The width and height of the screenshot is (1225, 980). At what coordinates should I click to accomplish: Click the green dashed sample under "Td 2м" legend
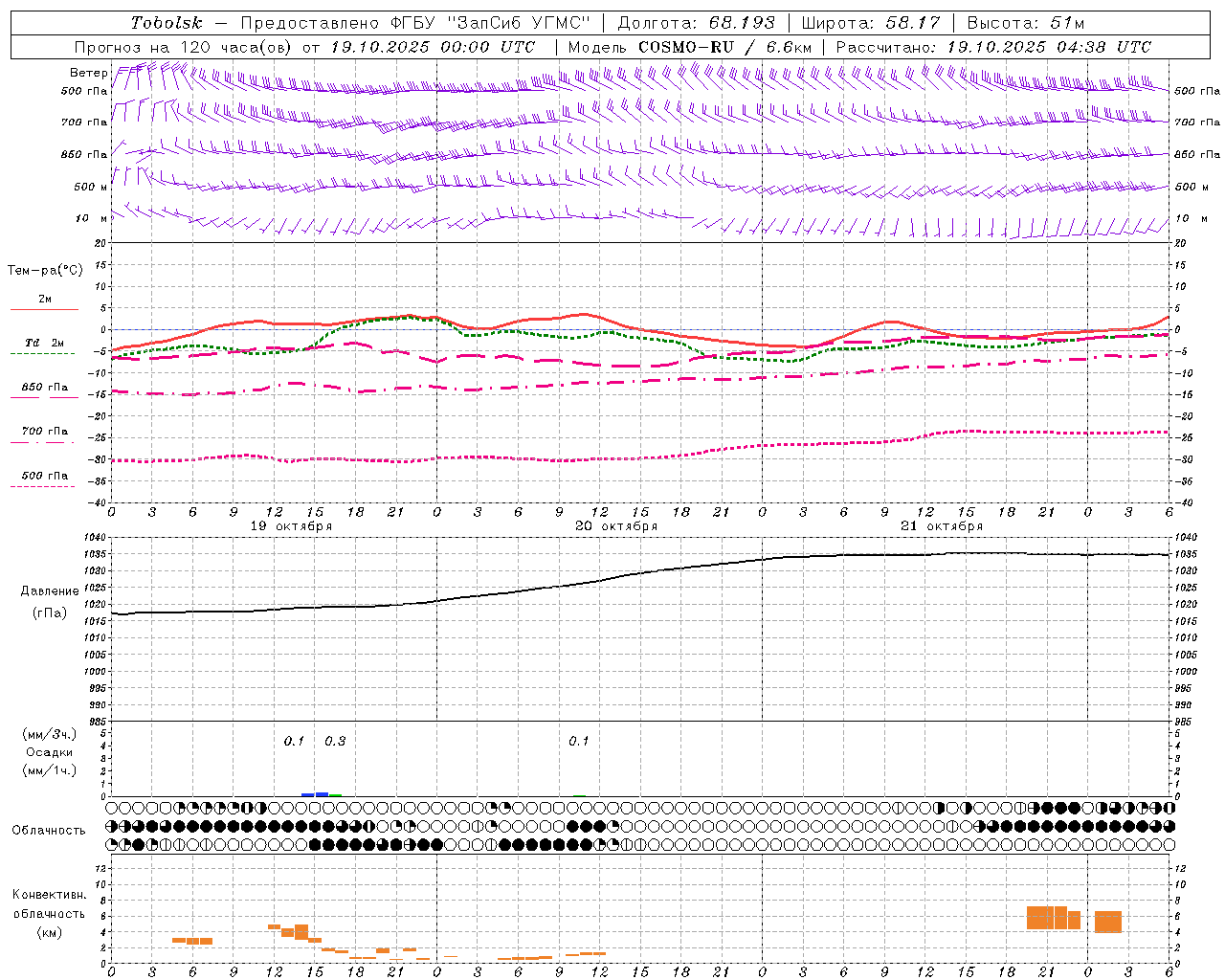(43, 353)
